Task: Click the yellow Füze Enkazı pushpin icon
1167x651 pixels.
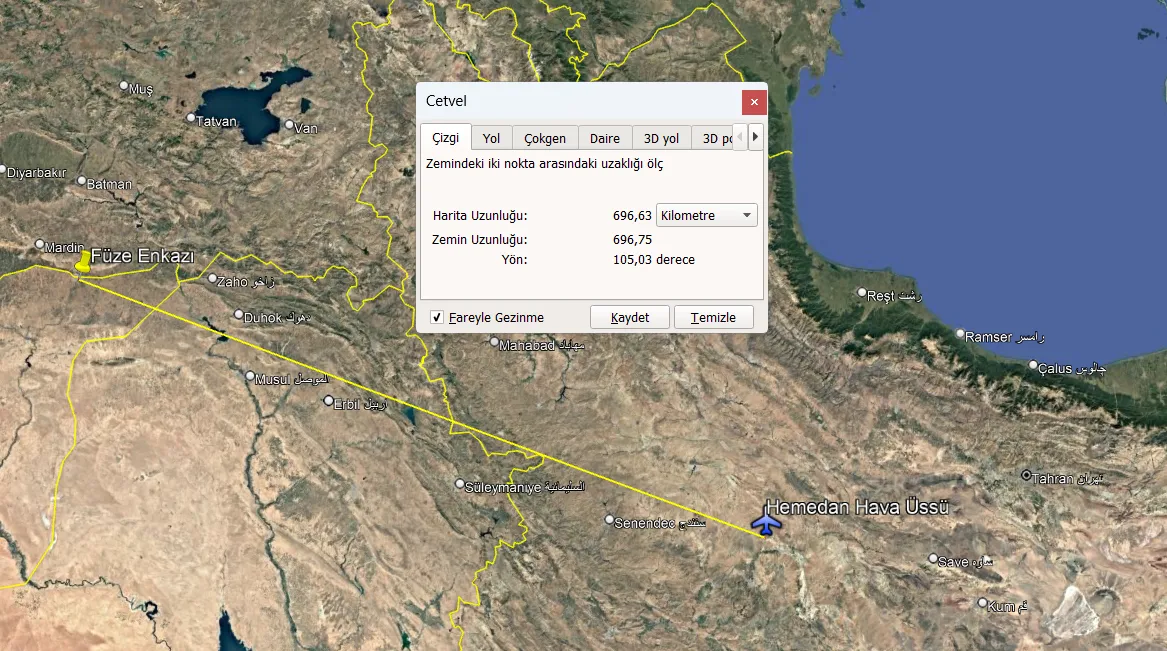Action: pos(83,263)
